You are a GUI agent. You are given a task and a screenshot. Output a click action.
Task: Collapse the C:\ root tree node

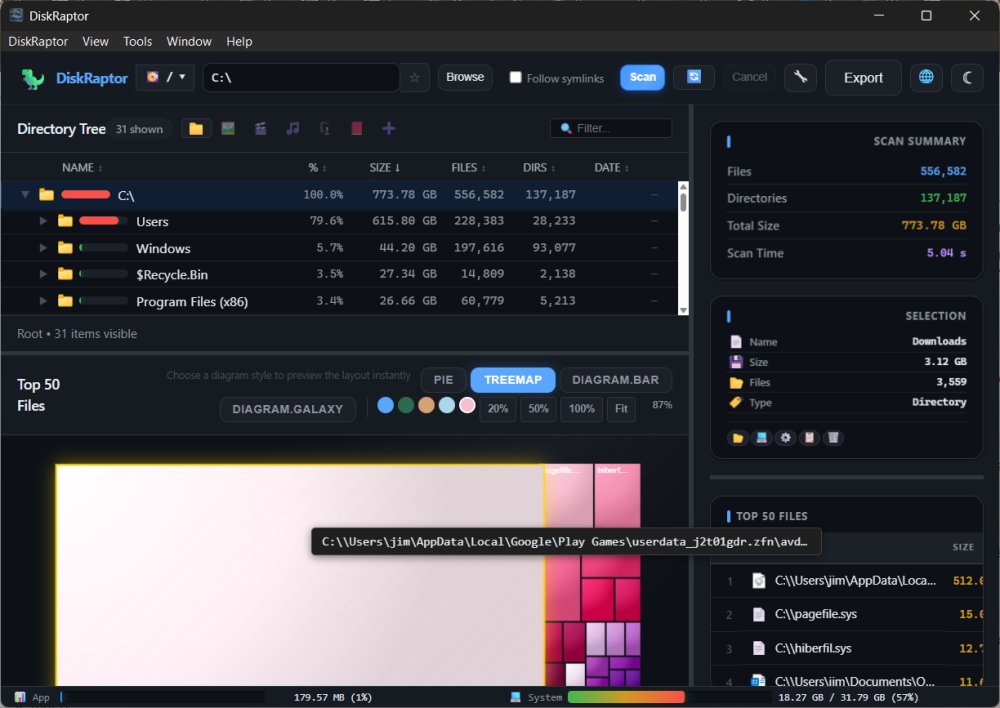point(25,194)
